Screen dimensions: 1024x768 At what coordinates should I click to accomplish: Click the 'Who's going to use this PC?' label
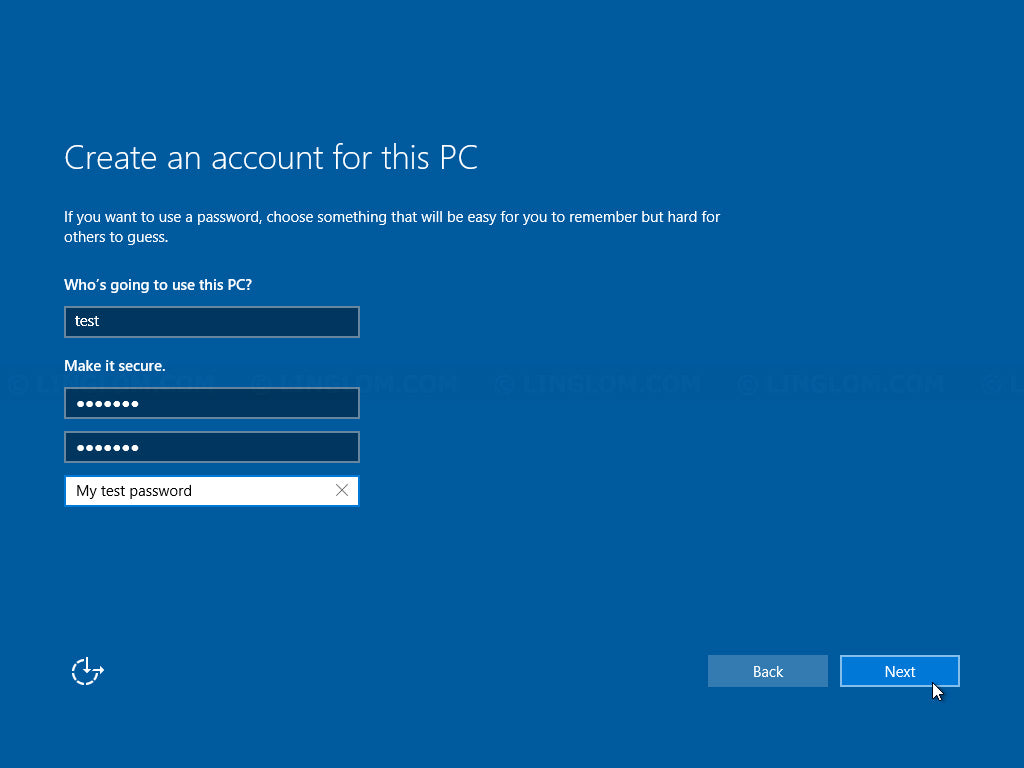(x=158, y=285)
